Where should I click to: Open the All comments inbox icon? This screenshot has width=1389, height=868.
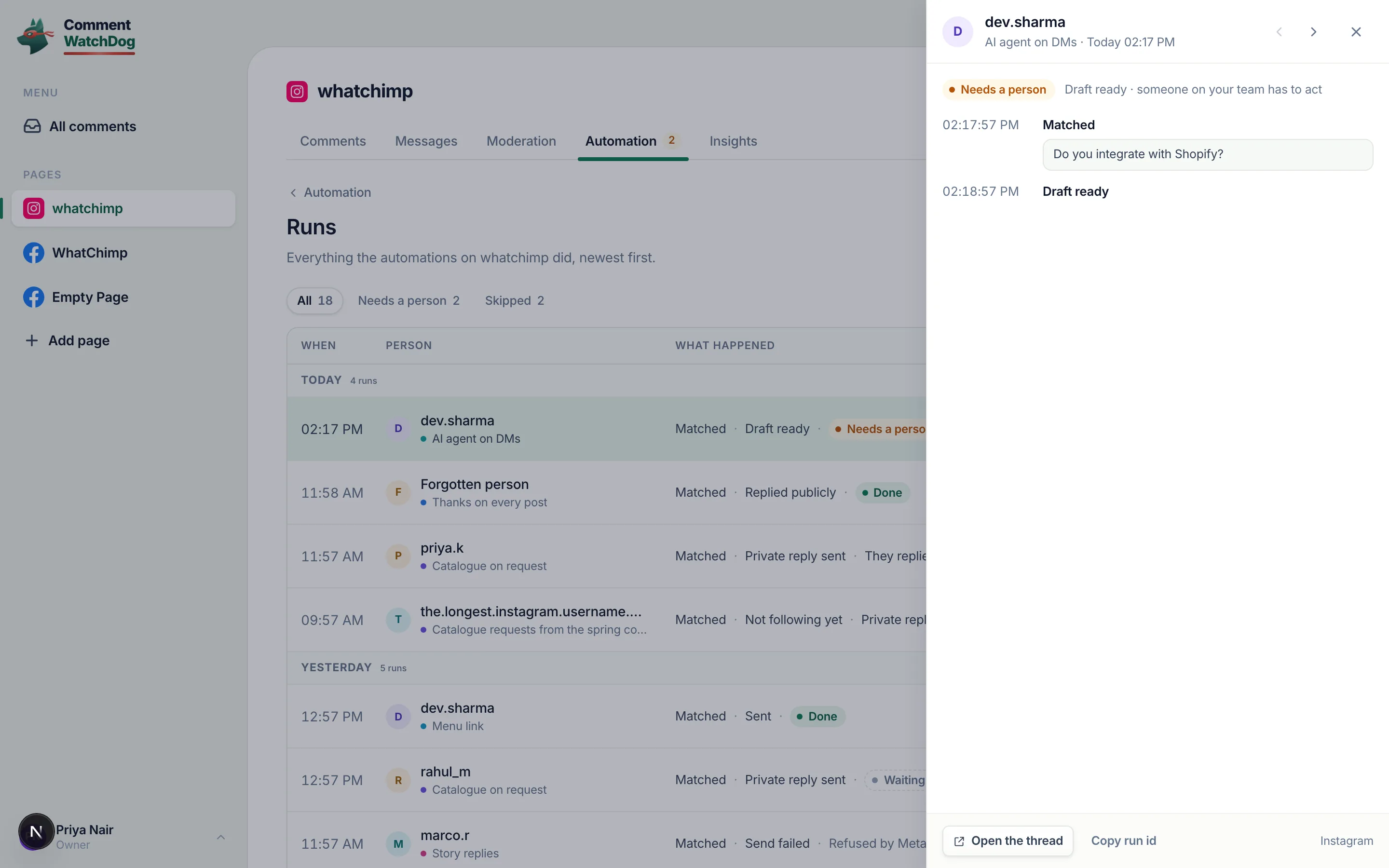point(32,126)
